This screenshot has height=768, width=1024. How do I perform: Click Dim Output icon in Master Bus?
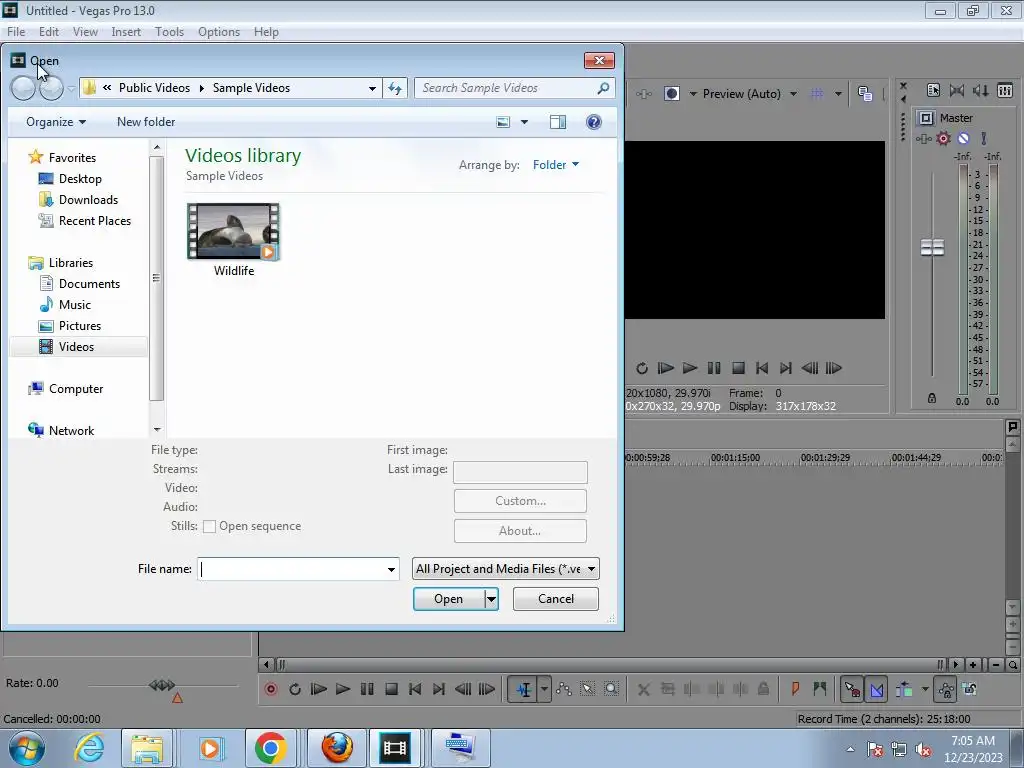tap(980, 90)
